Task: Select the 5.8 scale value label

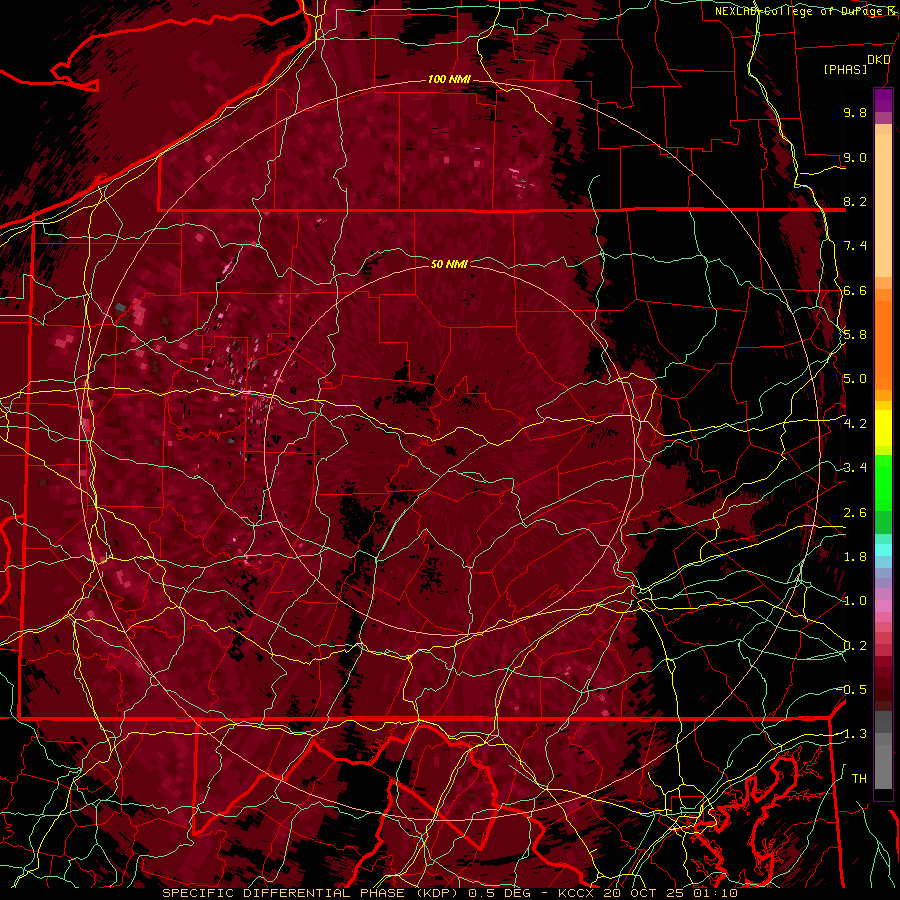Action: tap(855, 335)
